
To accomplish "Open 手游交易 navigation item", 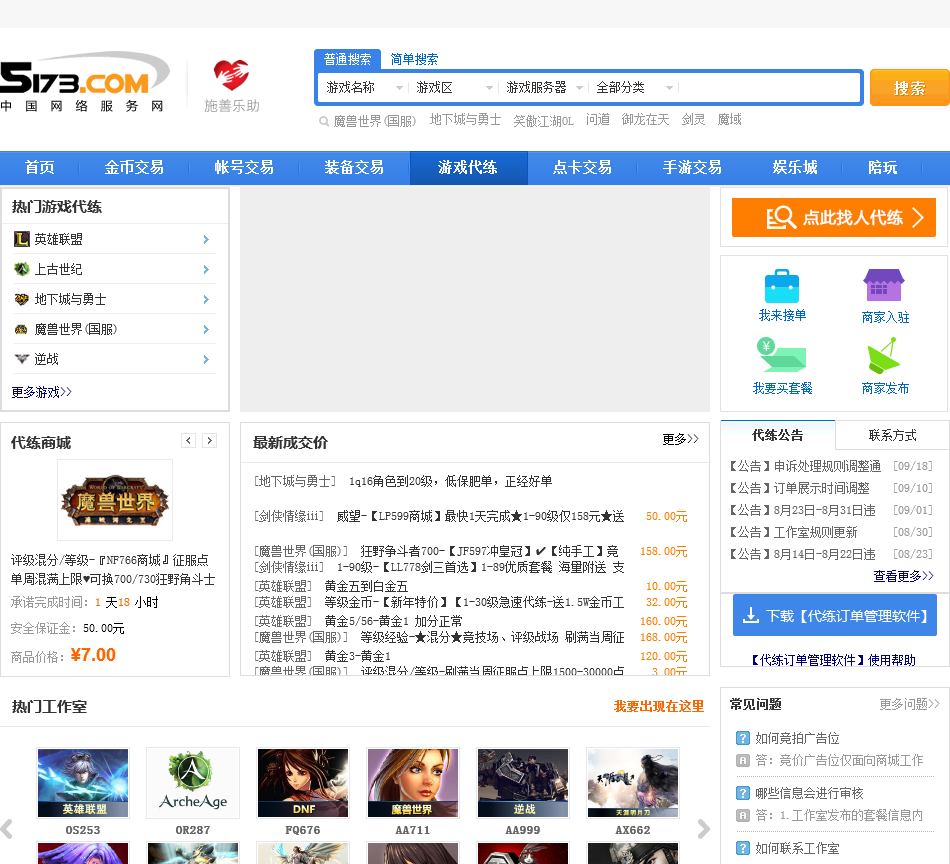I will 692,167.
